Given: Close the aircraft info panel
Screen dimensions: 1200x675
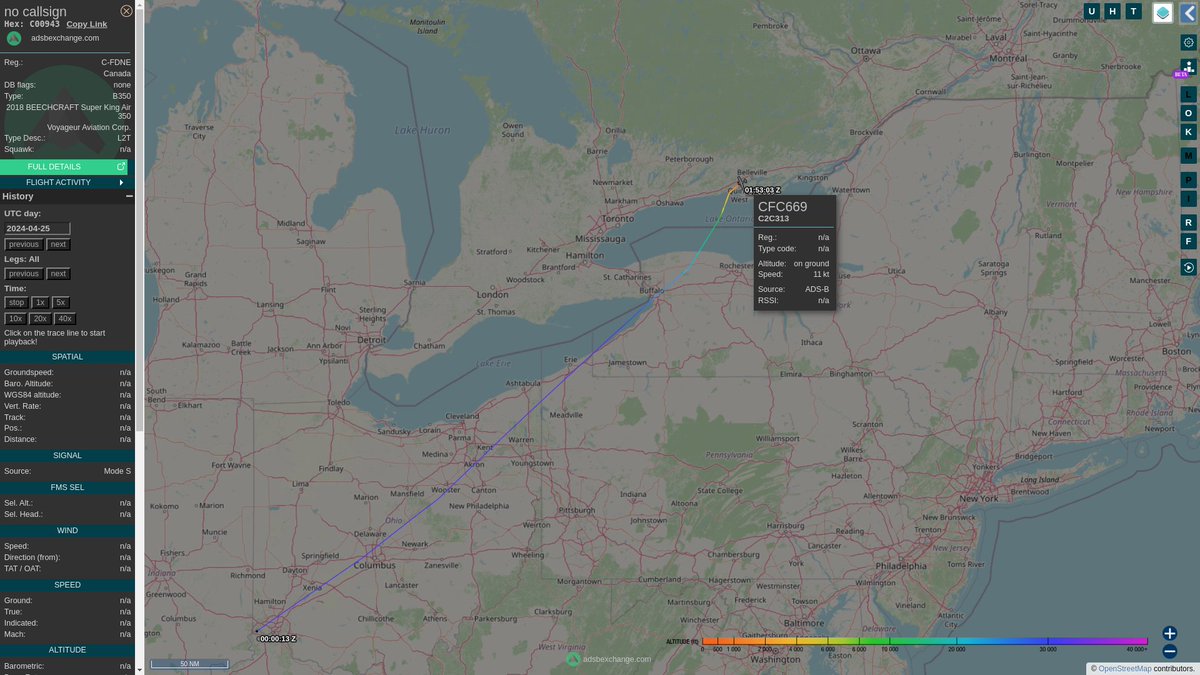Looking at the screenshot, I should (x=126, y=11).
